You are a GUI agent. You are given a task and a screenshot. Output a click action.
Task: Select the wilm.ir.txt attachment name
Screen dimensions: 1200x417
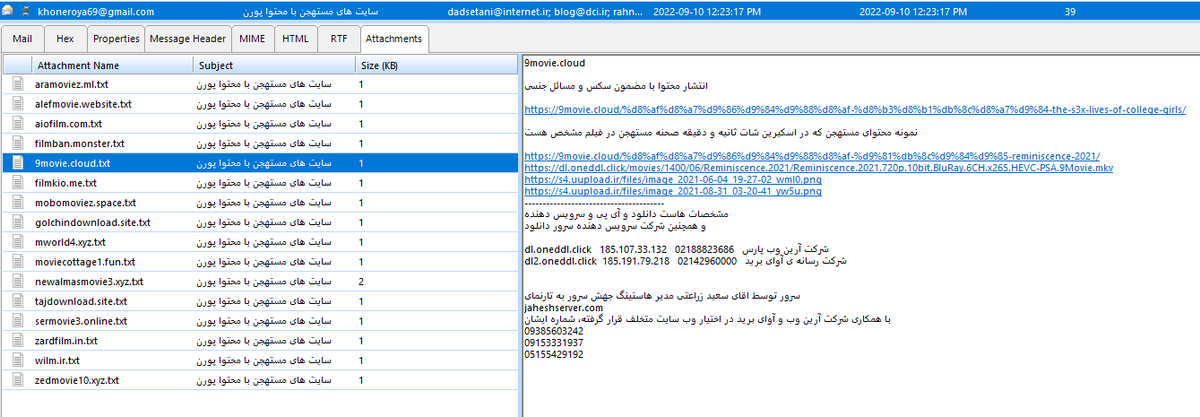point(57,361)
